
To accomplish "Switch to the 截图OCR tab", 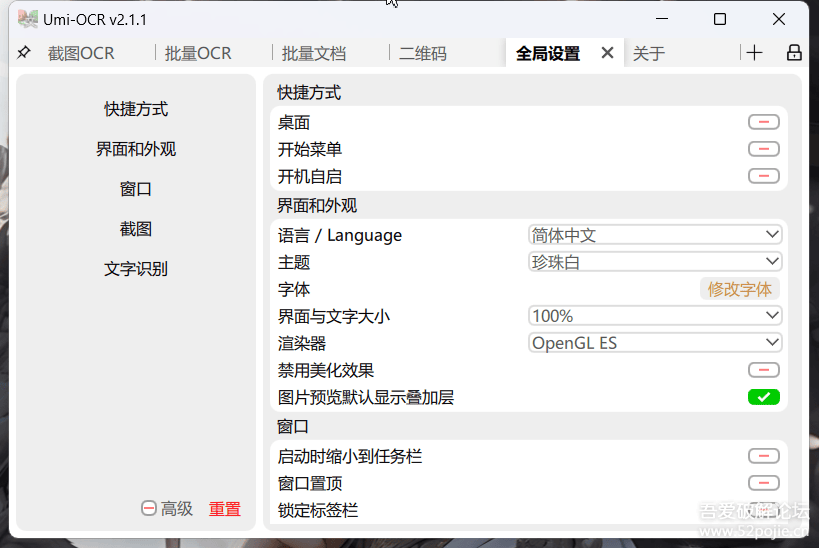I will (x=81, y=54).
